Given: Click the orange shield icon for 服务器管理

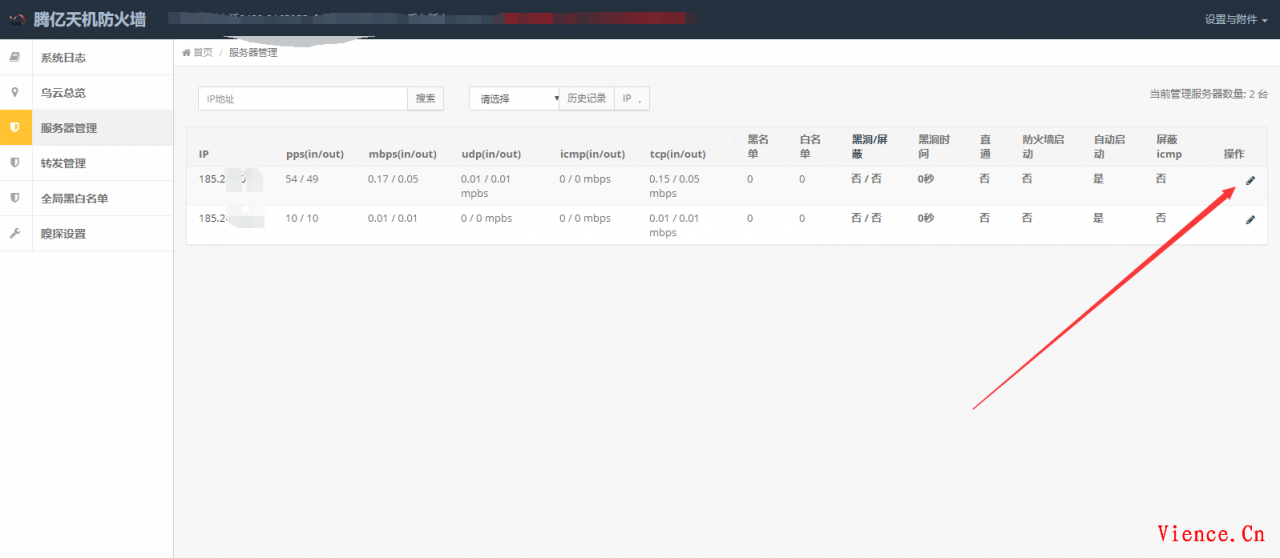Looking at the screenshot, I should click(x=14, y=128).
